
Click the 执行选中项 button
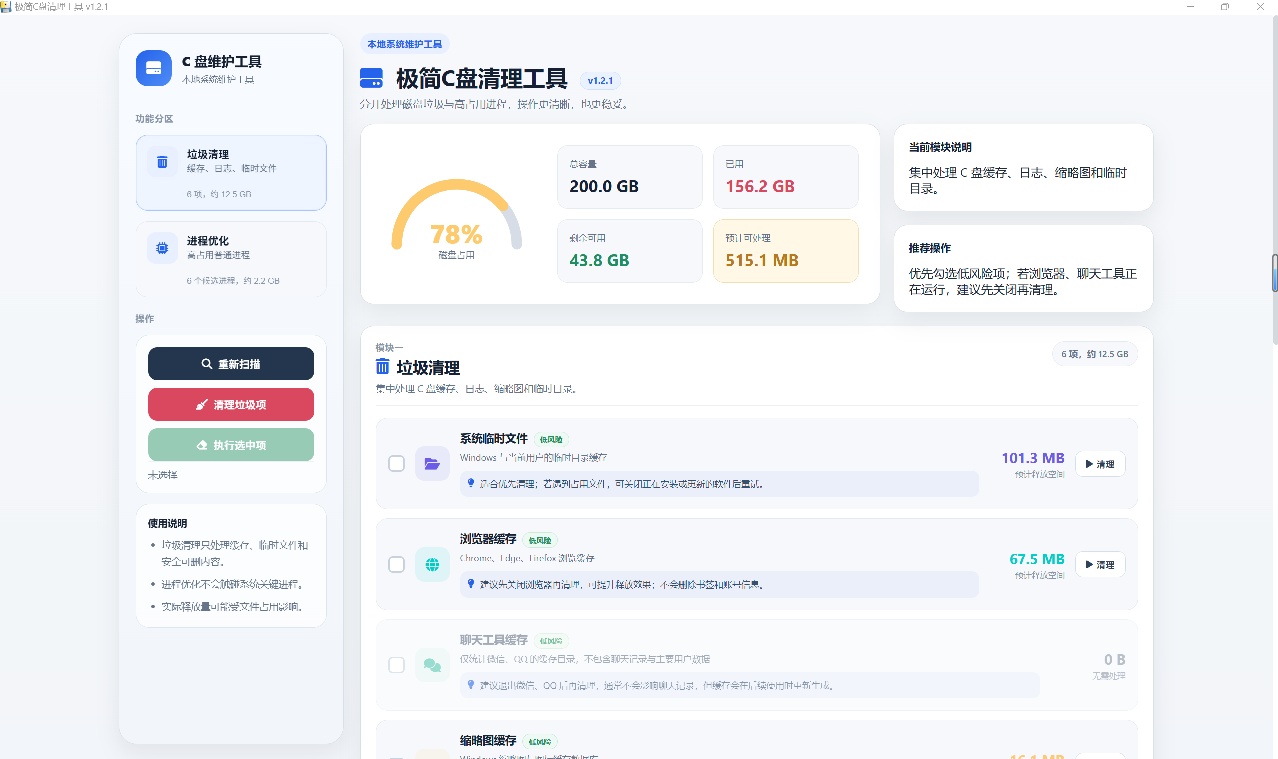[231, 445]
